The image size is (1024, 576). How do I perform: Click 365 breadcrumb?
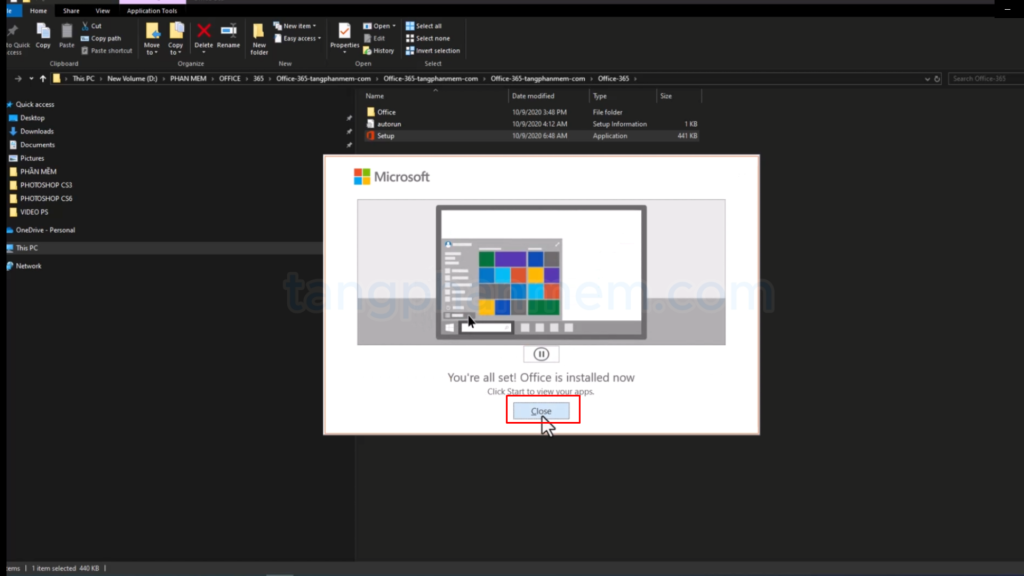[259, 78]
